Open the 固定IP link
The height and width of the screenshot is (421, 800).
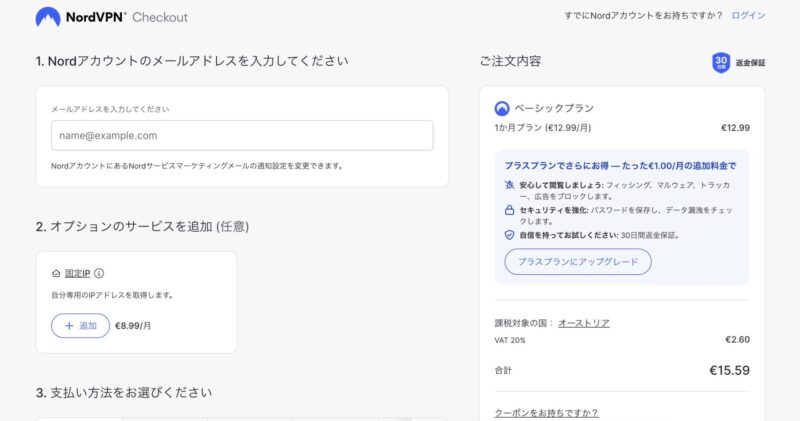(78, 274)
